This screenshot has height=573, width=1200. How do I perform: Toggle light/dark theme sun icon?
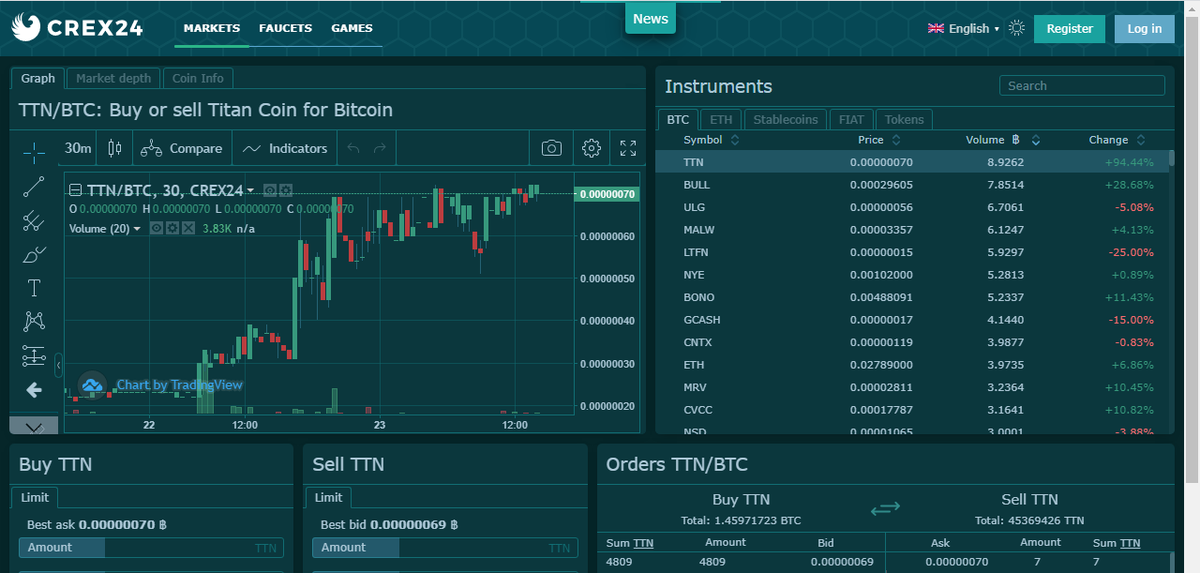point(1017,28)
